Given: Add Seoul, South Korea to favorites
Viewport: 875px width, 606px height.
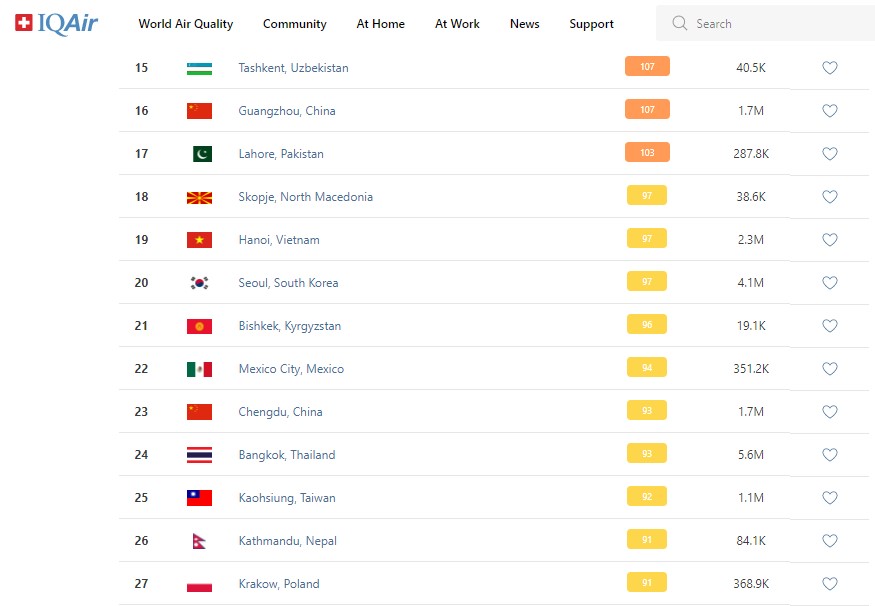Looking at the screenshot, I should (829, 283).
